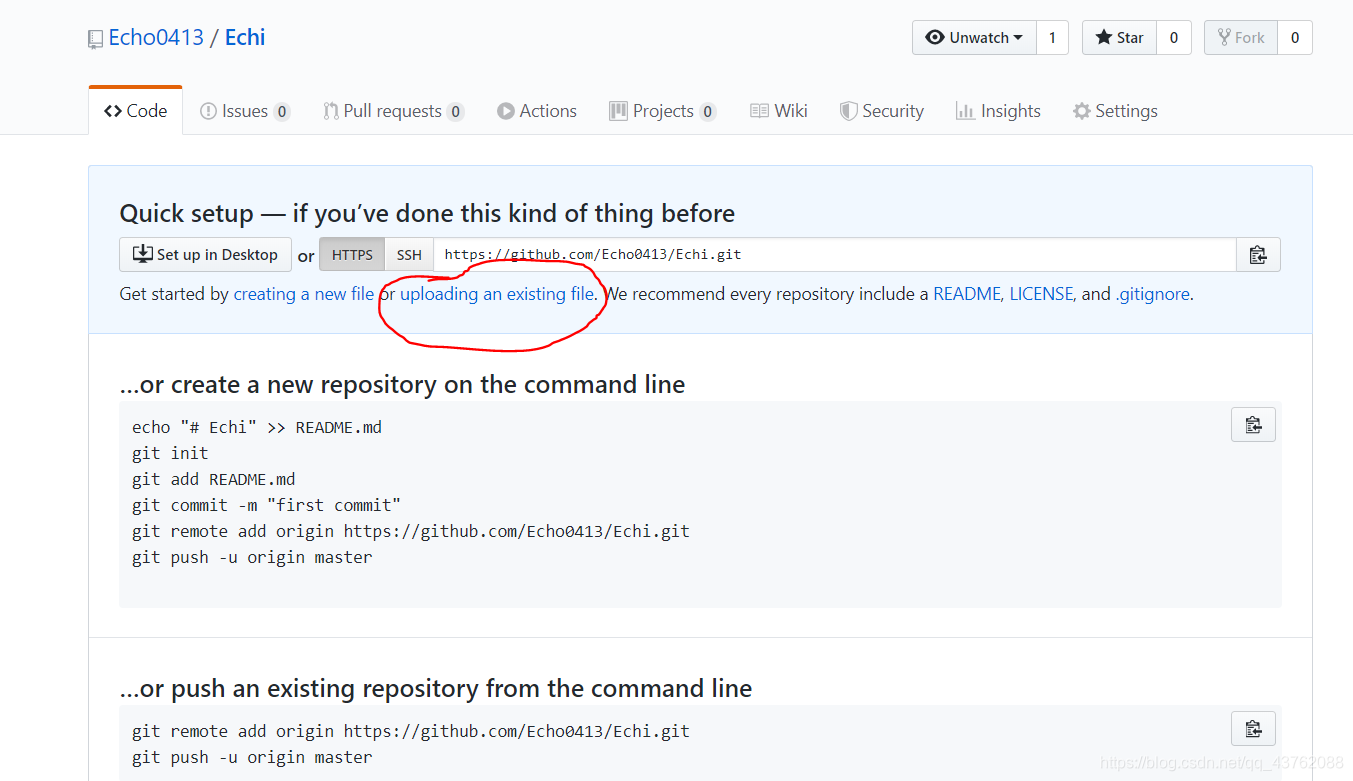The width and height of the screenshot is (1353, 781).
Task: Click the fork count 0
Action: click(x=1295, y=38)
